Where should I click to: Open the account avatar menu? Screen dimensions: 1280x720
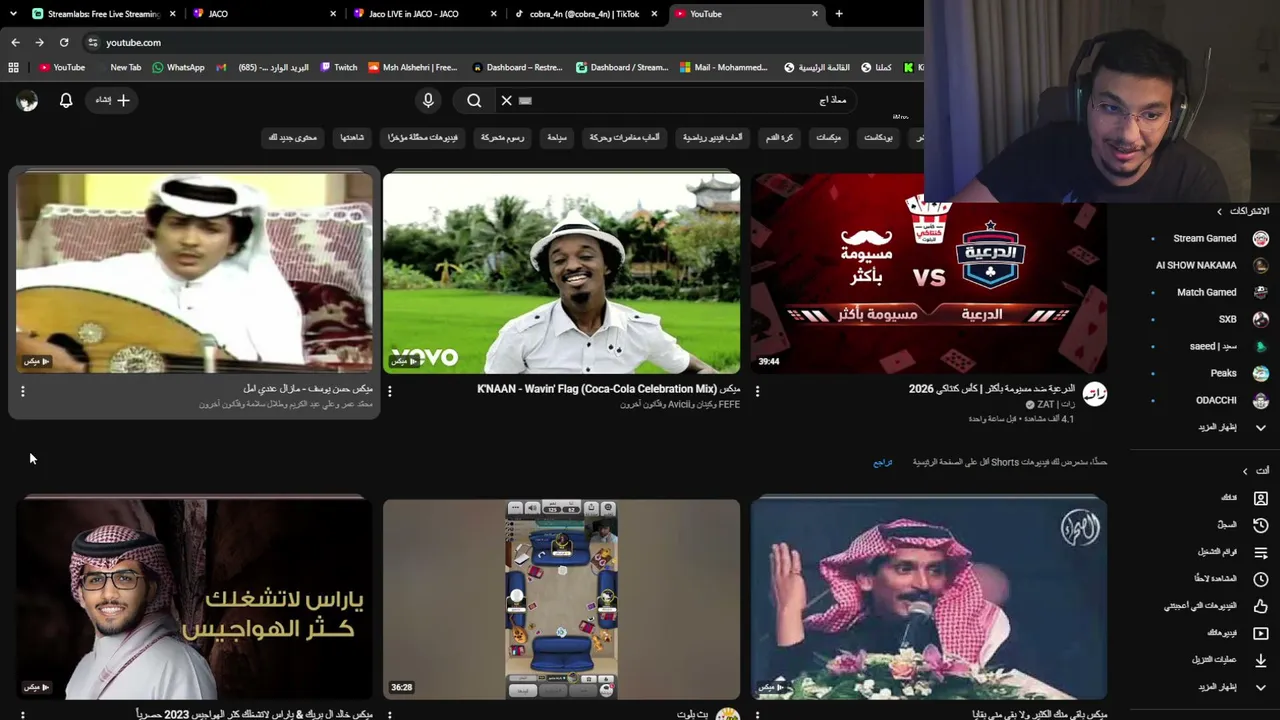pyautogui.click(x=27, y=100)
